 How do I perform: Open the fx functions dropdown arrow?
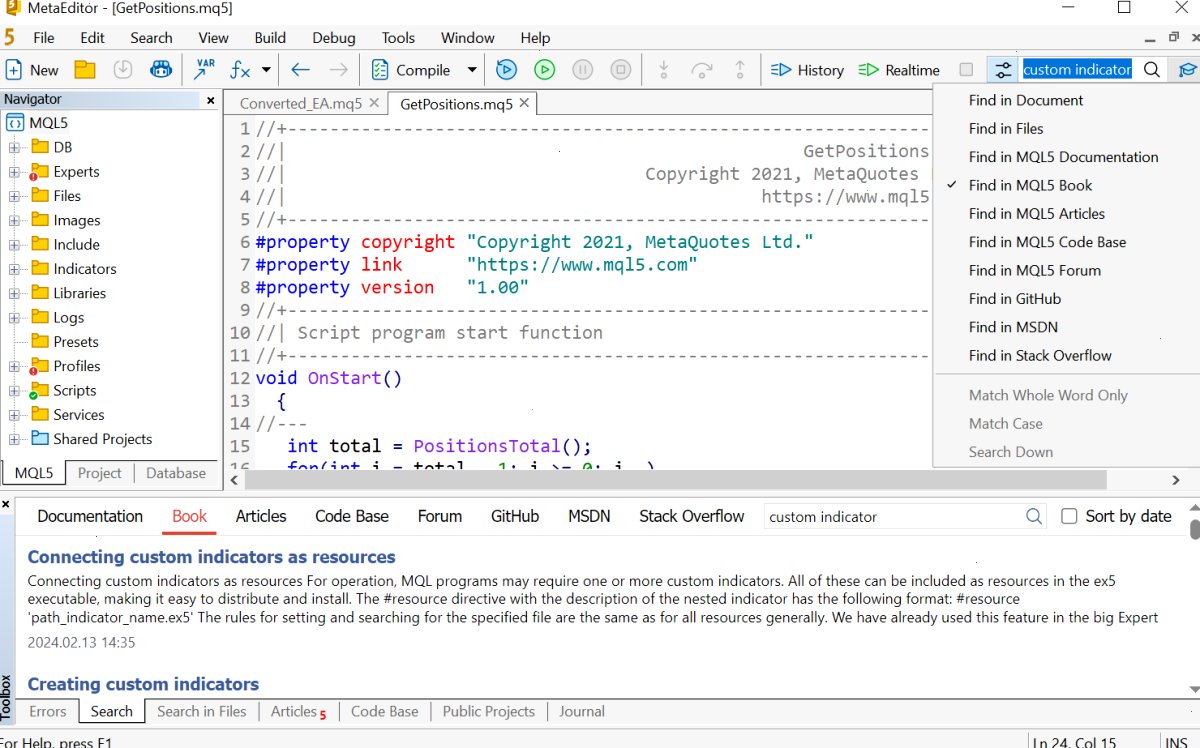[x=266, y=70]
